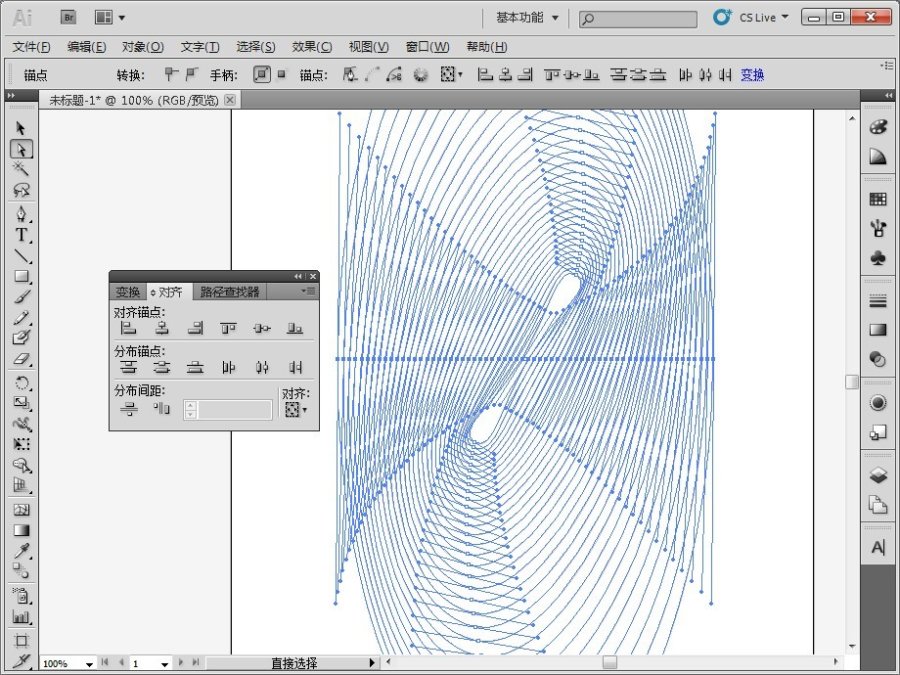
Task: Open the Color panel in right dock
Action: (x=878, y=127)
